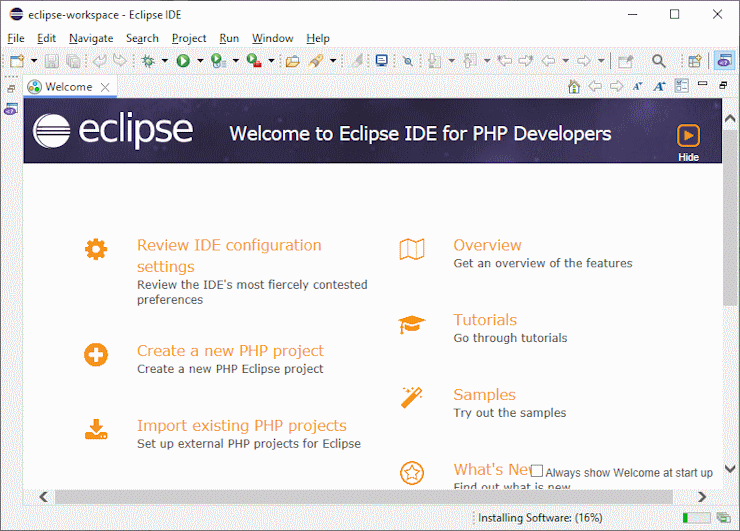Click the New wizard toolbar icon
This screenshot has width=740, height=531.
pyautogui.click(x=17, y=61)
